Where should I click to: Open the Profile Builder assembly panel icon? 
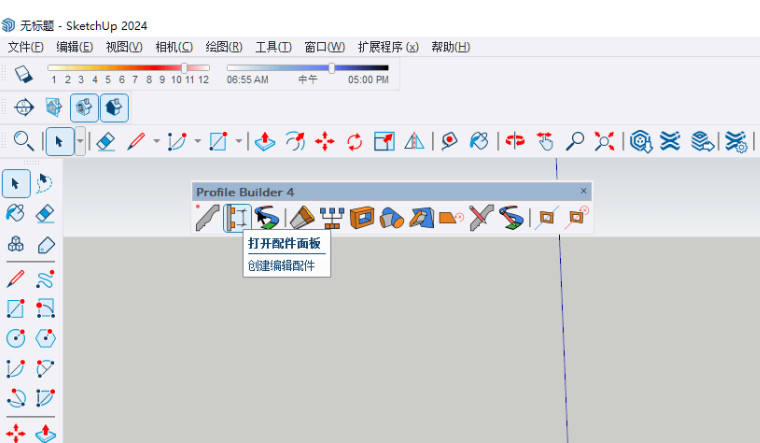click(x=238, y=217)
